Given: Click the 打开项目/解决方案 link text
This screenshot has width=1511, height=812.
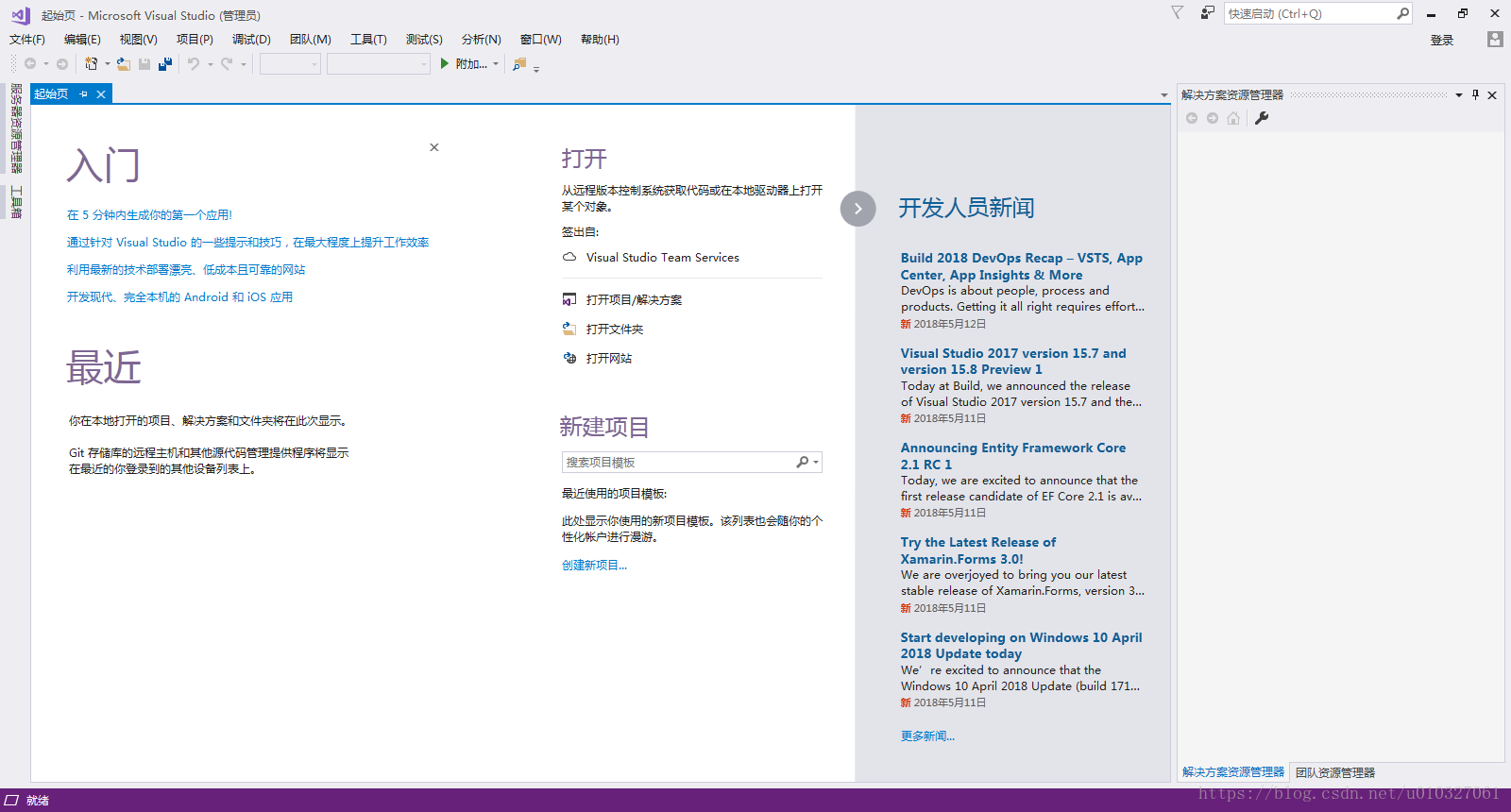Looking at the screenshot, I should click(634, 299).
